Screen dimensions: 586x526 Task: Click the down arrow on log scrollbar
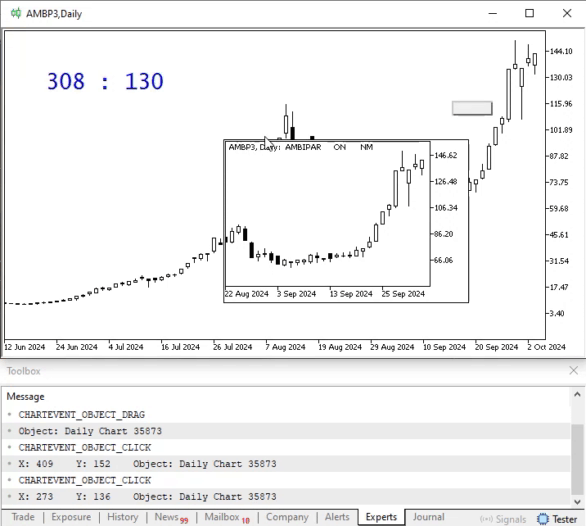pyautogui.click(x=577, y=502)
